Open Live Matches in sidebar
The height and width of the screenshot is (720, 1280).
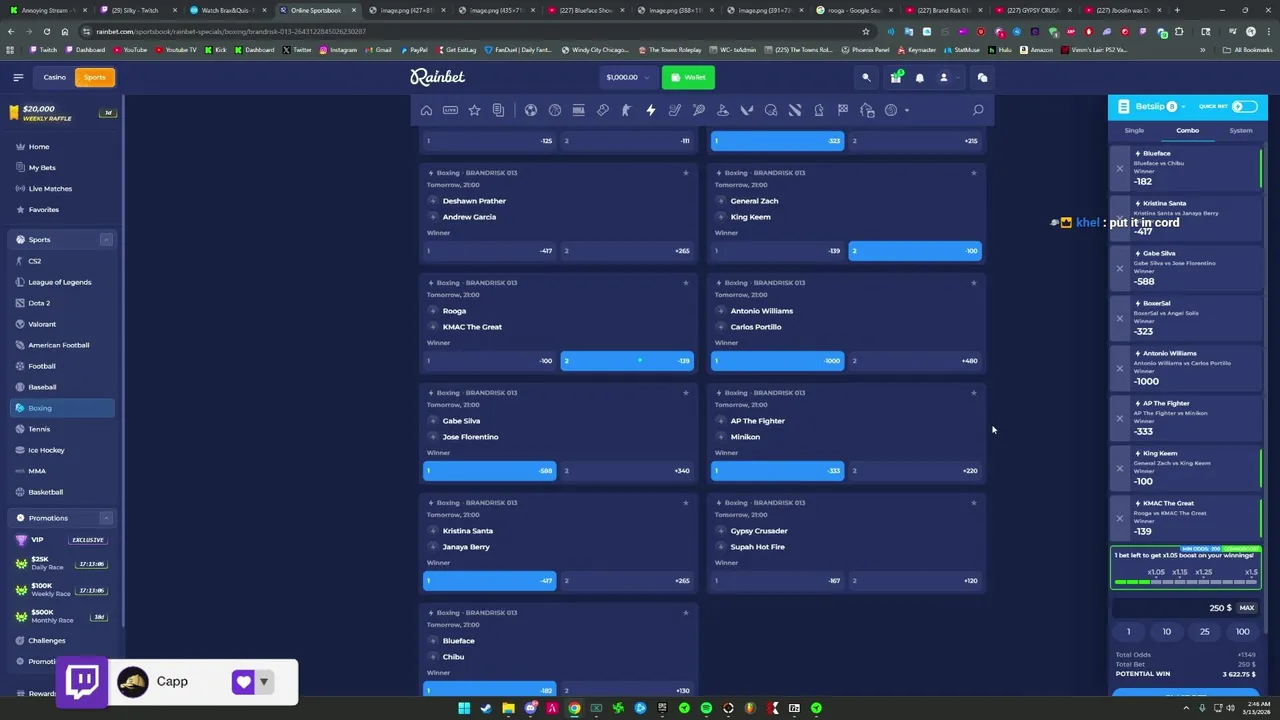click(x=50, y=189)
